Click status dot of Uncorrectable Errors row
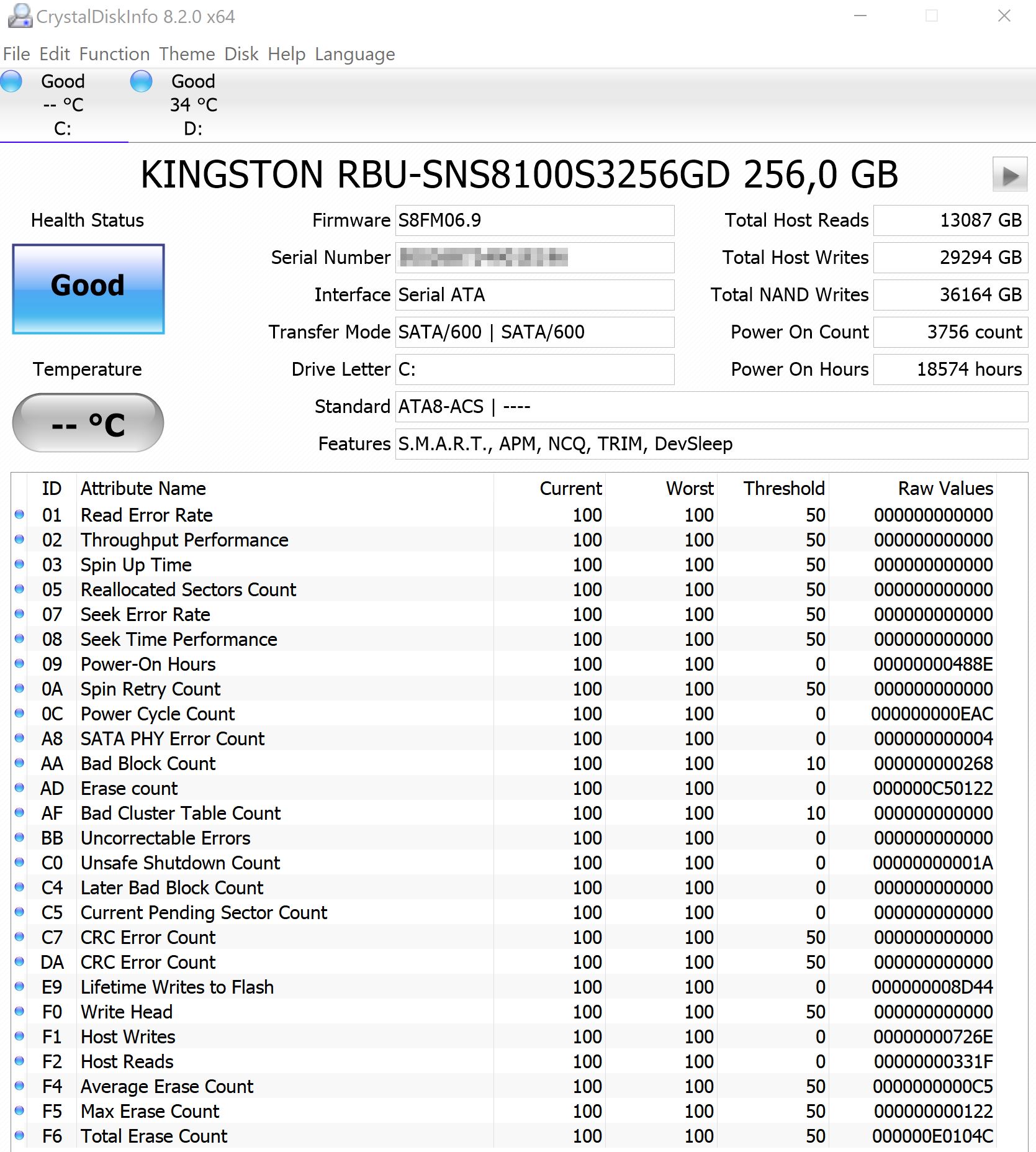Screen dimensions: 1036x1152 pos(19,837)
